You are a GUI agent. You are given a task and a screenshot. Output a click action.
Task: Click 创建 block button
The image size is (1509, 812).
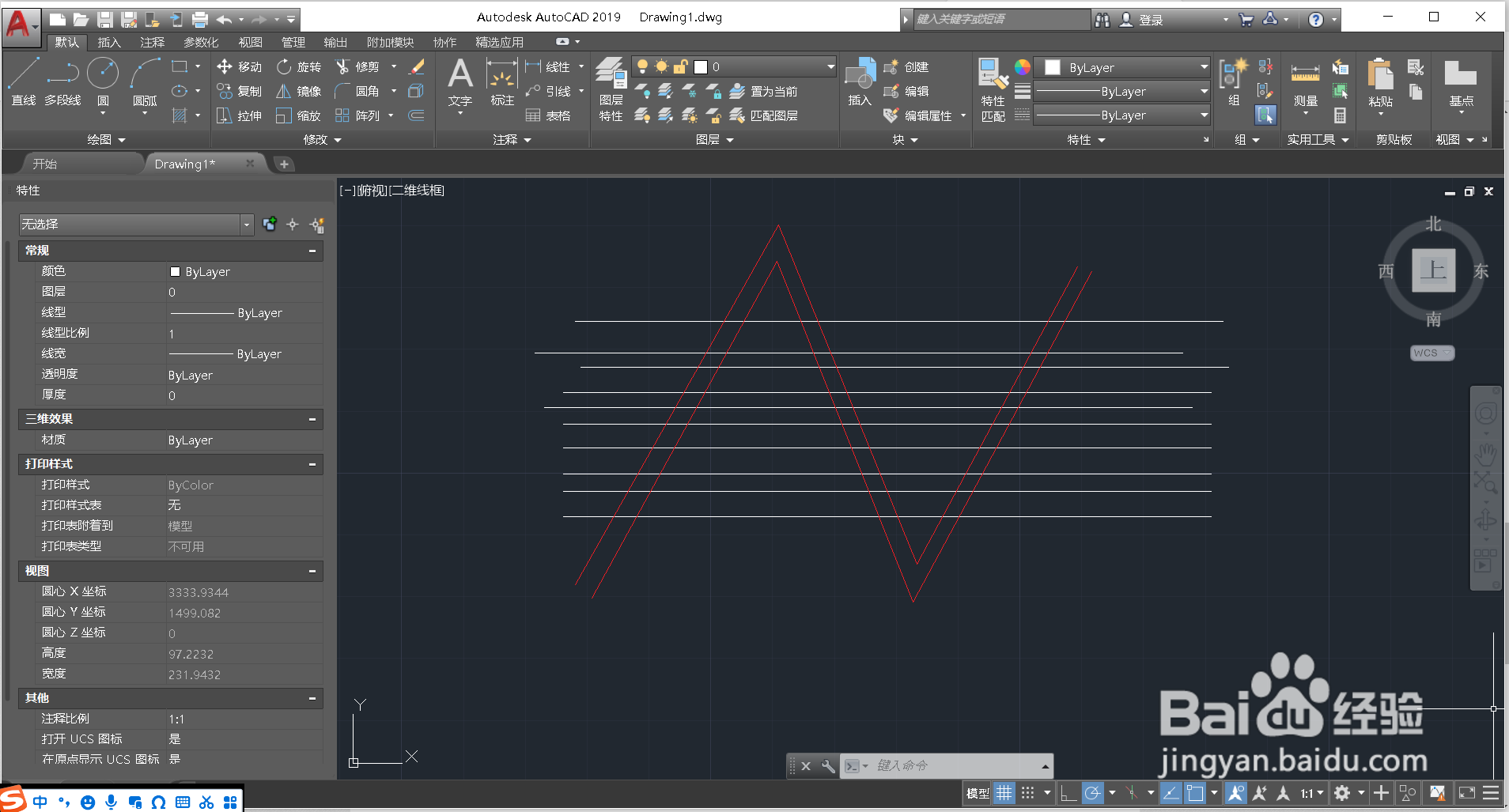pyautogui.click(x=906, y=67)
